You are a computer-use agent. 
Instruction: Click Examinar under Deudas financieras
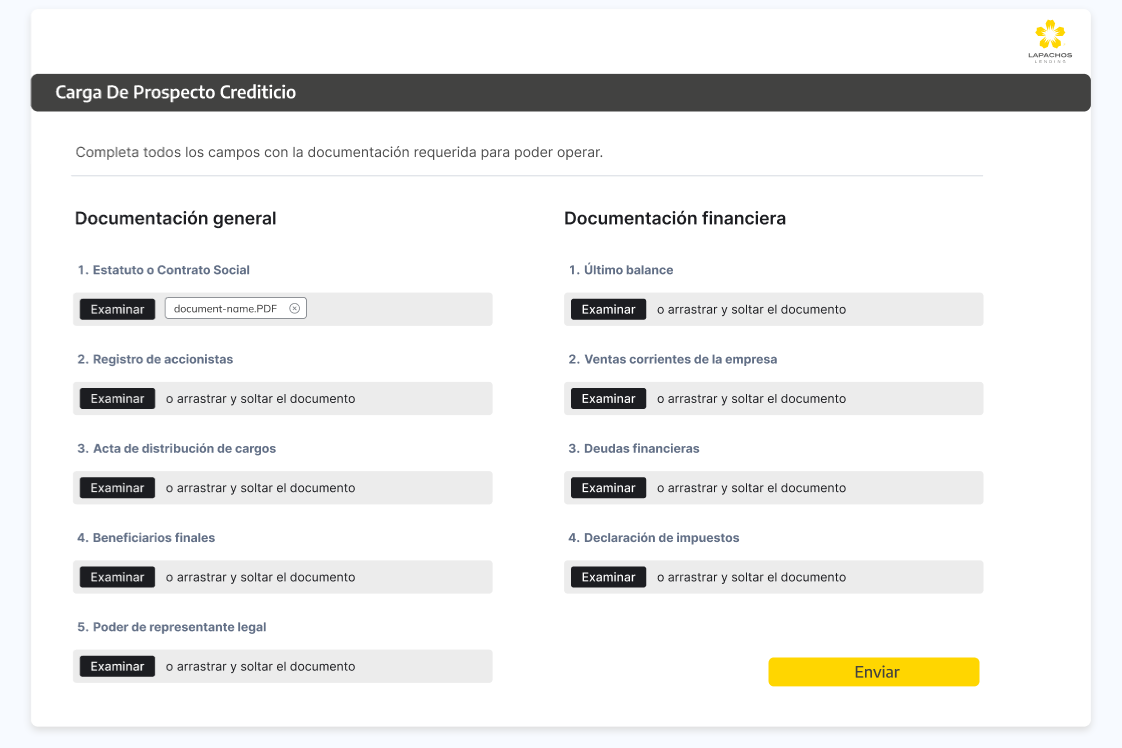(x=608, y=488)
